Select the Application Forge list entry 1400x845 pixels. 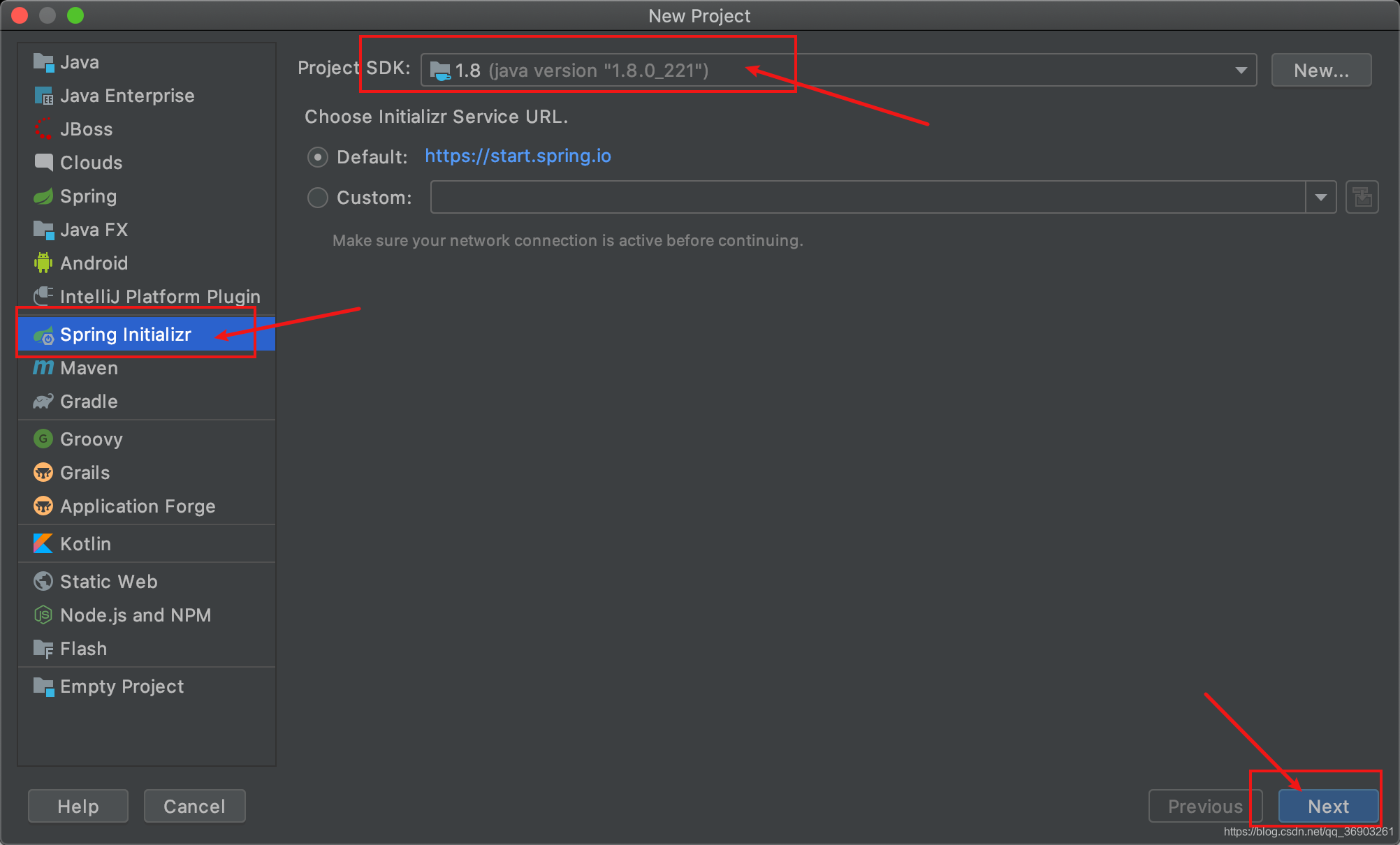click(147, 506)
